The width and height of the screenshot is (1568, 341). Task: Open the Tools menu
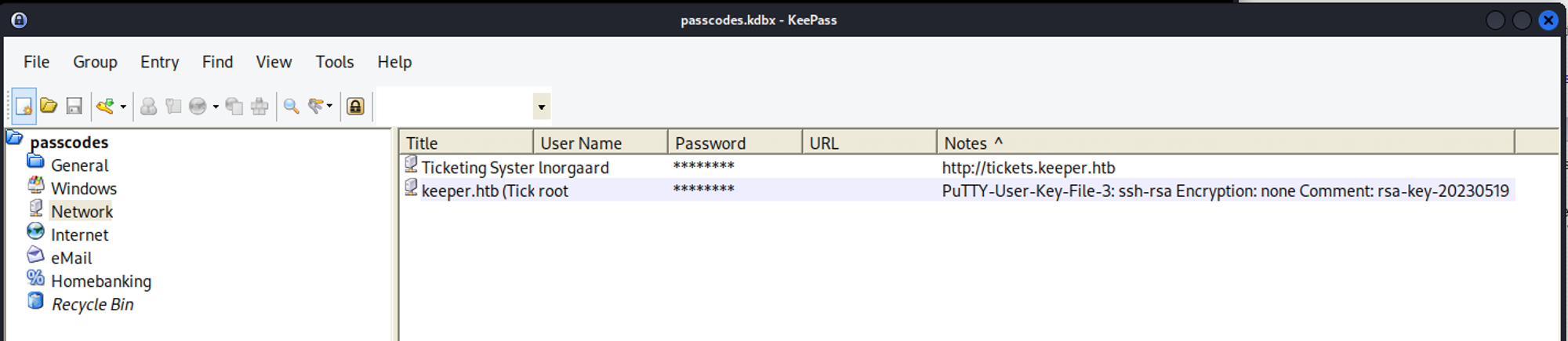pyautogui.click(x=335, y=62)
